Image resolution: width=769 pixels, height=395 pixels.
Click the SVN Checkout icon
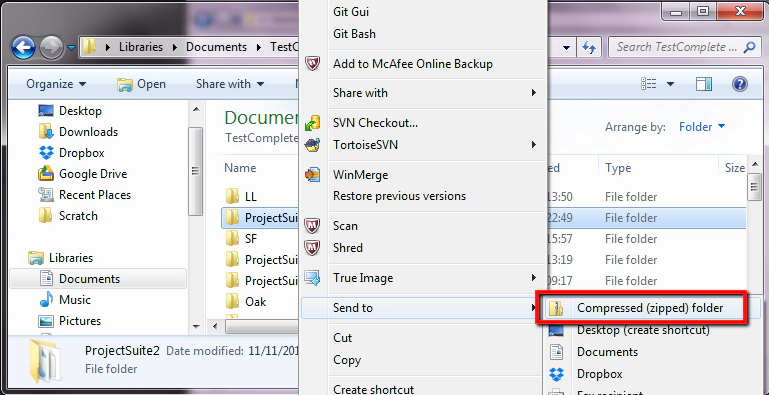pyautogui.click(x=312, y=123)
